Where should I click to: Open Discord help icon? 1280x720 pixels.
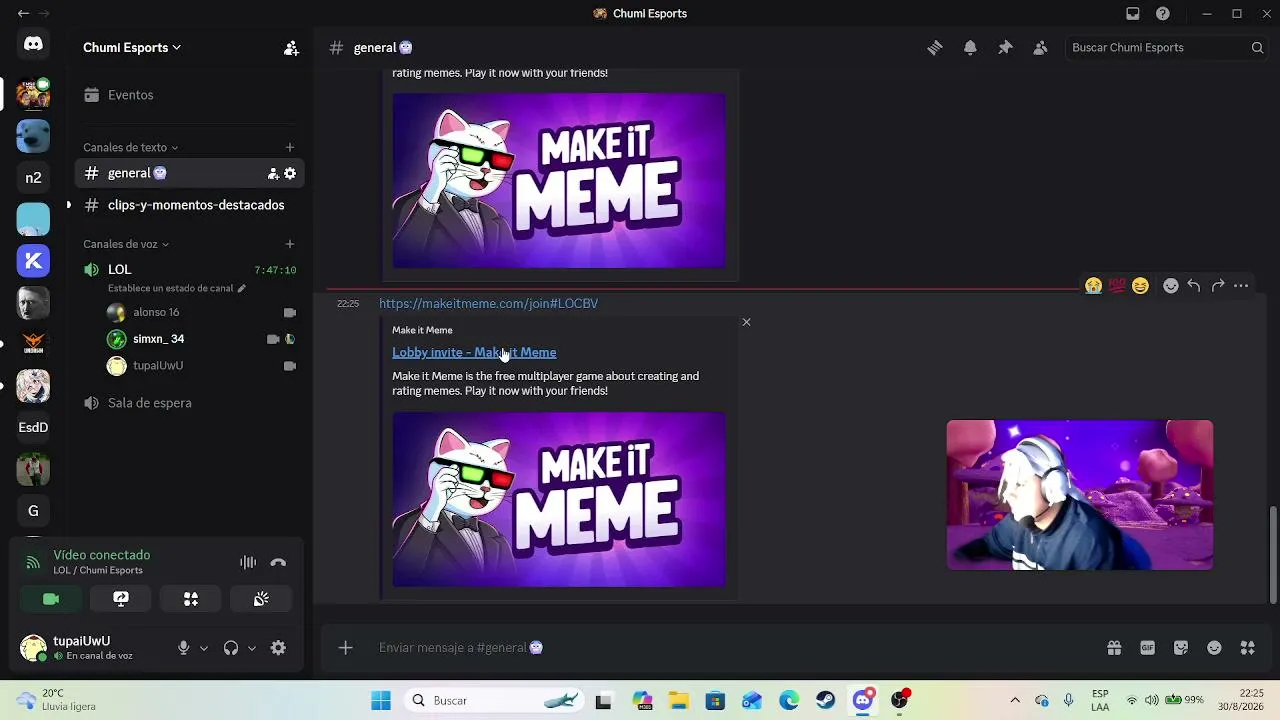pyautogui.click(x=1163, y=14)
